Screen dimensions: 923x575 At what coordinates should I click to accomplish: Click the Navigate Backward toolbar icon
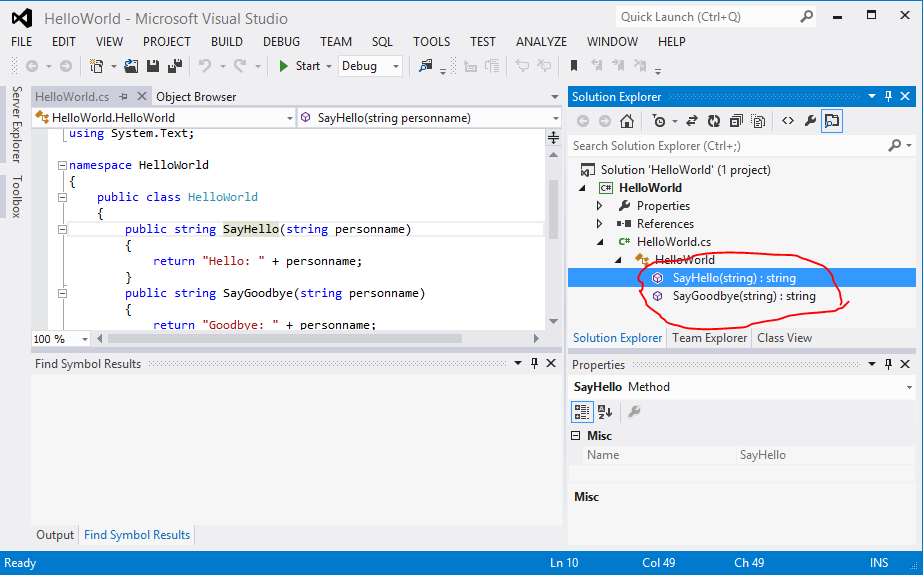tap(32, 66)
